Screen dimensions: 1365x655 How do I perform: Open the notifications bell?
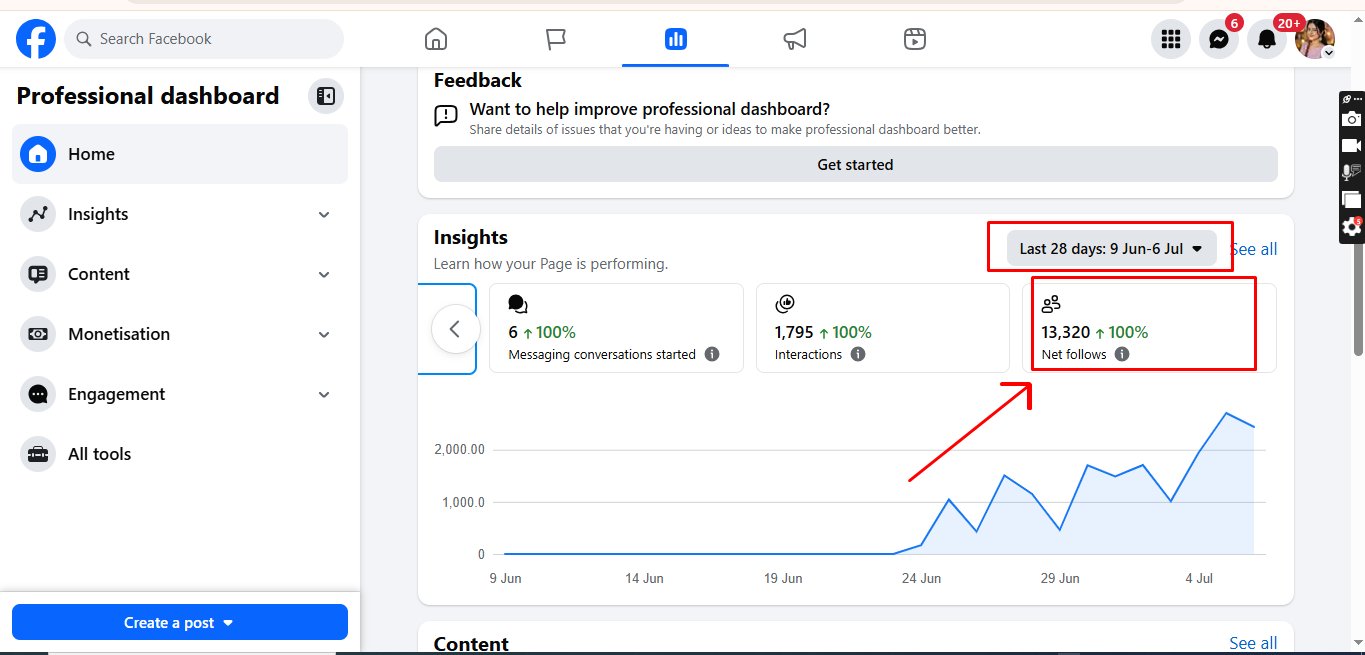tap(1267, 39)
